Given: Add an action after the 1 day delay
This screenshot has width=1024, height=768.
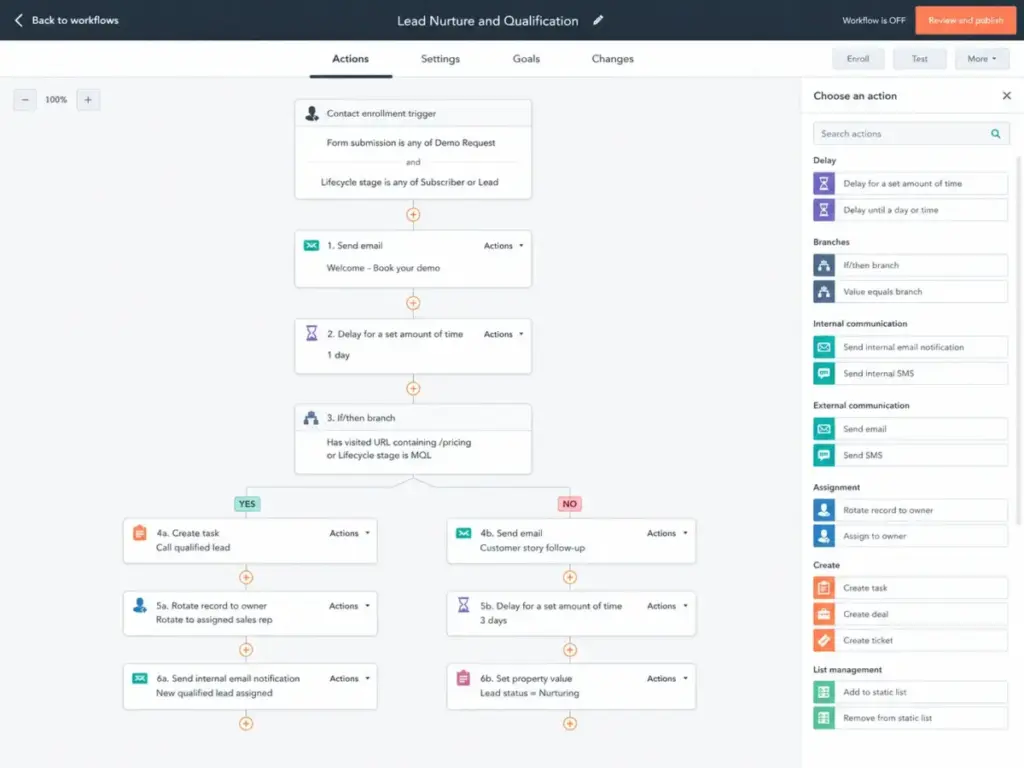Looking at the screenshot, I should tap(413, 389).
